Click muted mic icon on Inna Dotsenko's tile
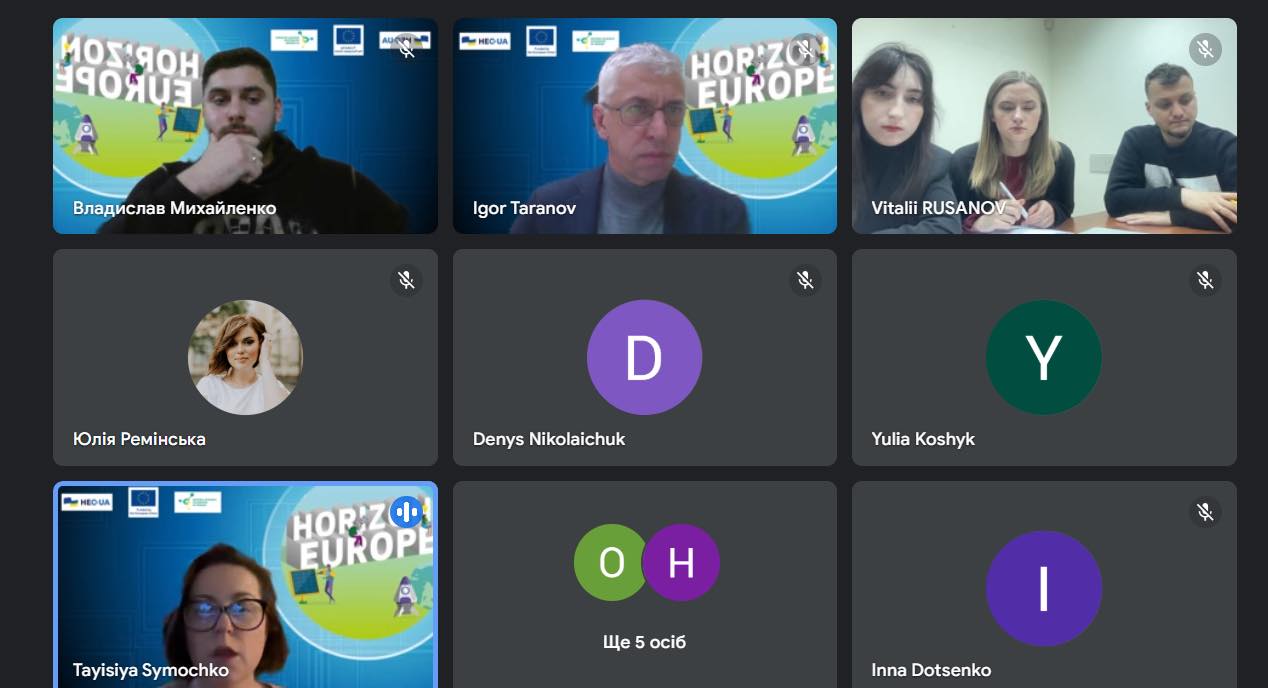The image size is (1268, 688). [1205, 512]
